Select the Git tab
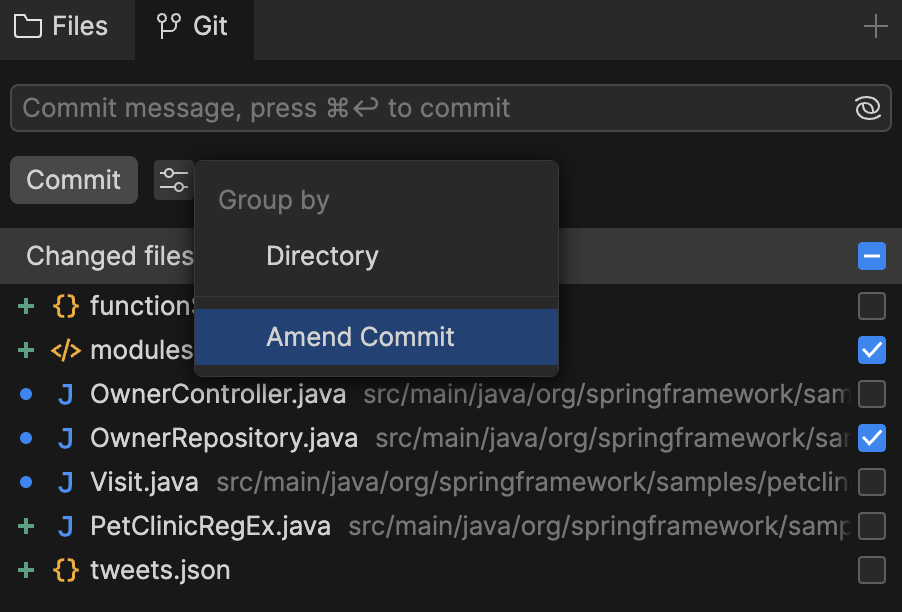Screen dimensions: 902x612 [194, 26]
